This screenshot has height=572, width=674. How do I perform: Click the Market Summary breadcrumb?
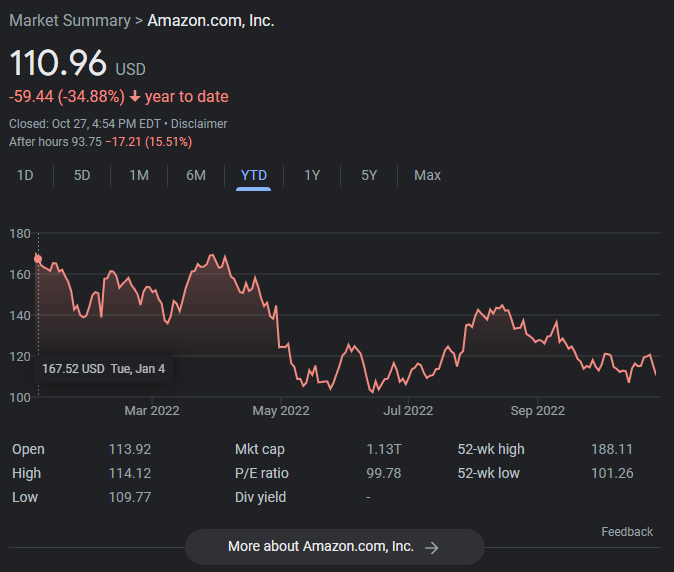tap(69, 20)
